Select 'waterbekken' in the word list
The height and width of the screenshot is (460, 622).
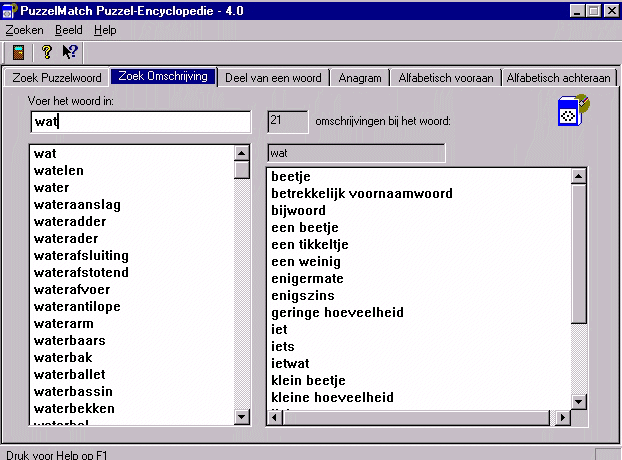74,408
